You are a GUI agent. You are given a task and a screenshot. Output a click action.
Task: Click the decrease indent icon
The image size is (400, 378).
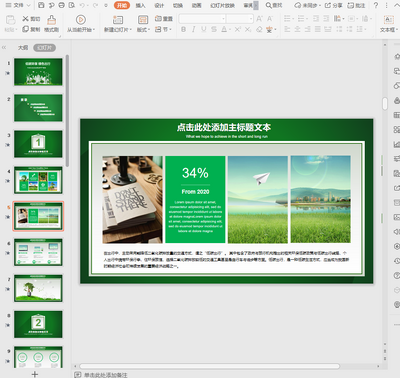[316, 19]
